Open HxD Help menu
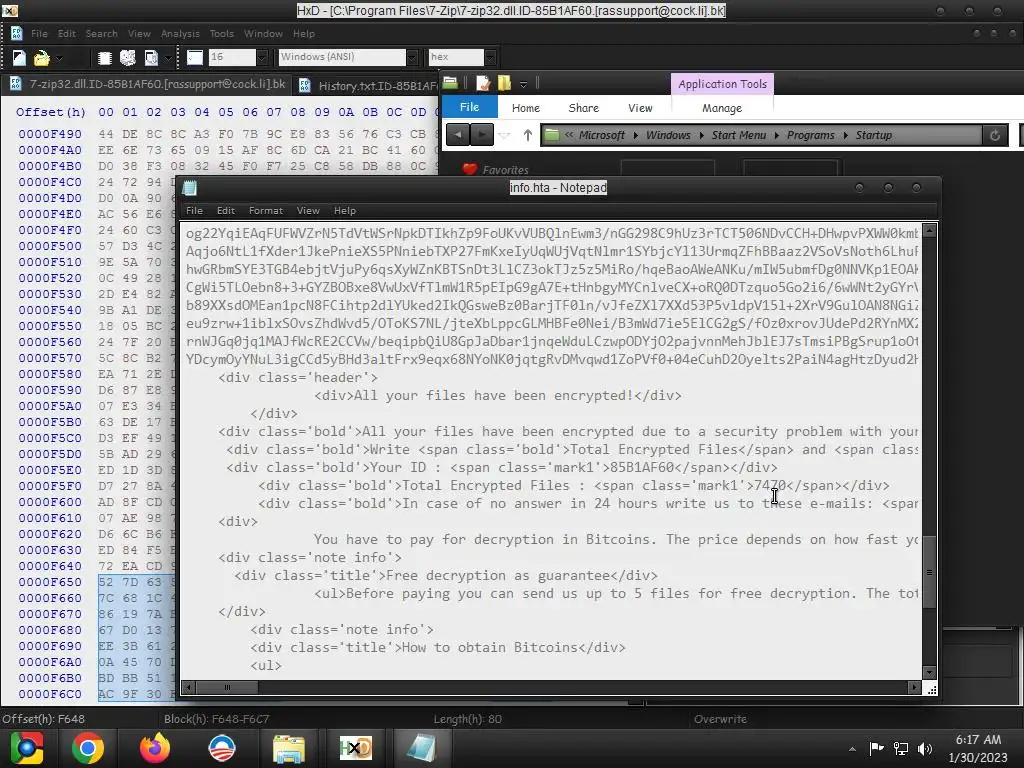Image resolution: width=1024 pixels, height=768 pixels. pos(304,33)
